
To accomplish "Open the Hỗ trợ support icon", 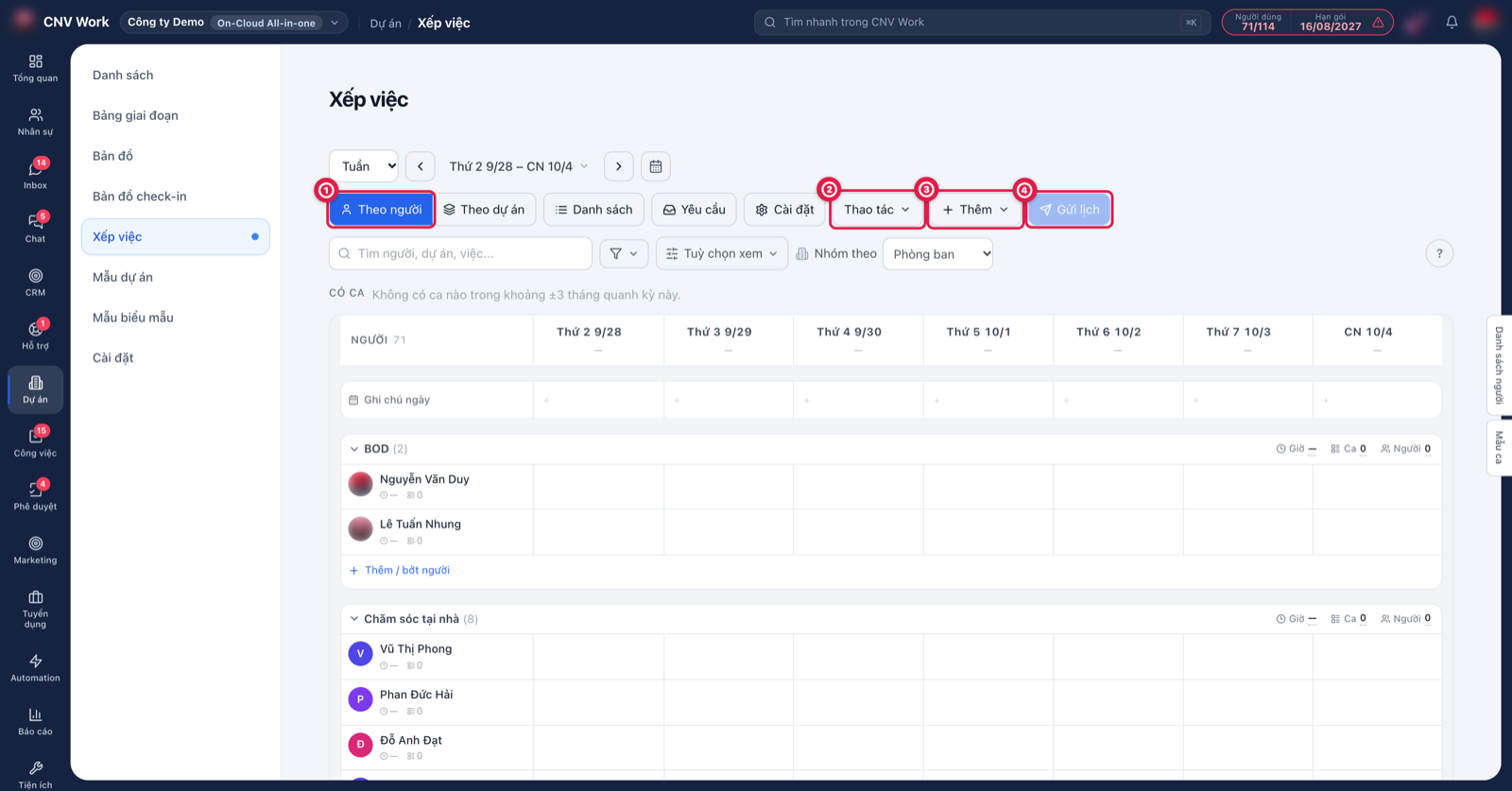I will 35,335.
